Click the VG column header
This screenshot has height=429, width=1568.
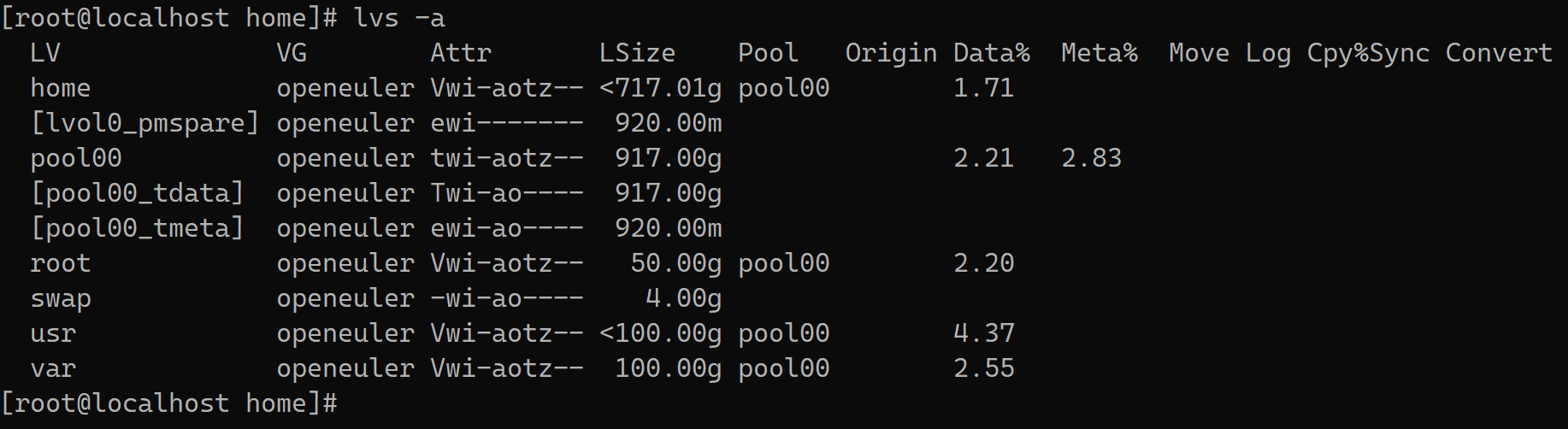pos(292,53)
